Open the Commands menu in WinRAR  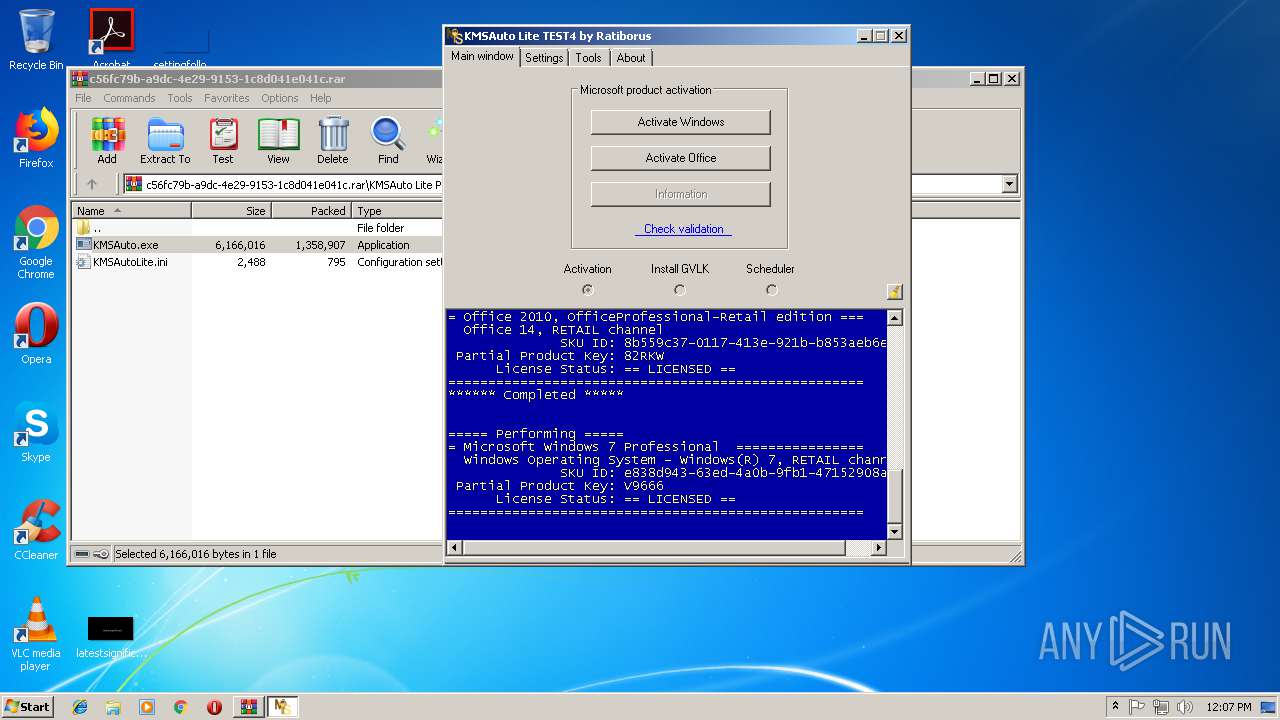129,98
